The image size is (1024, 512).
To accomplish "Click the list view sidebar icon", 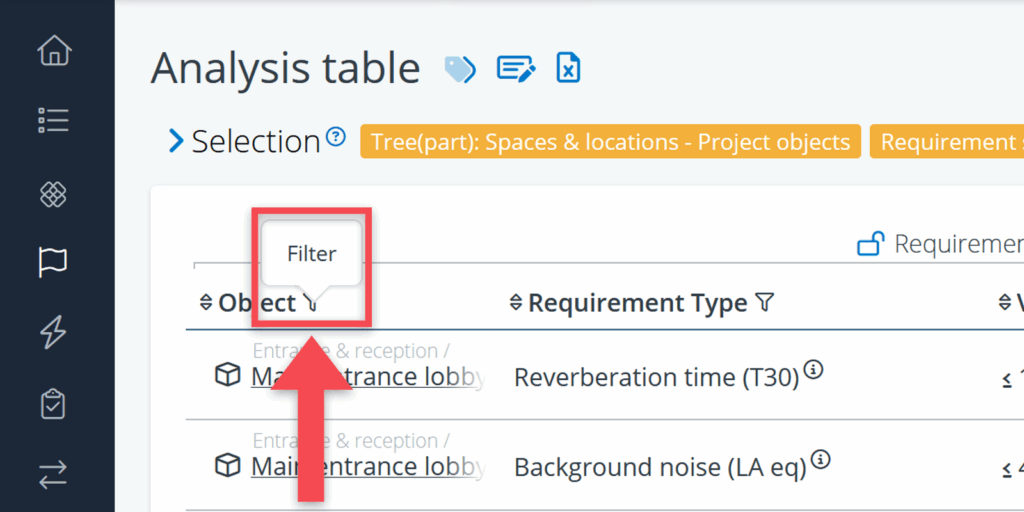I will tap(53, 120).
